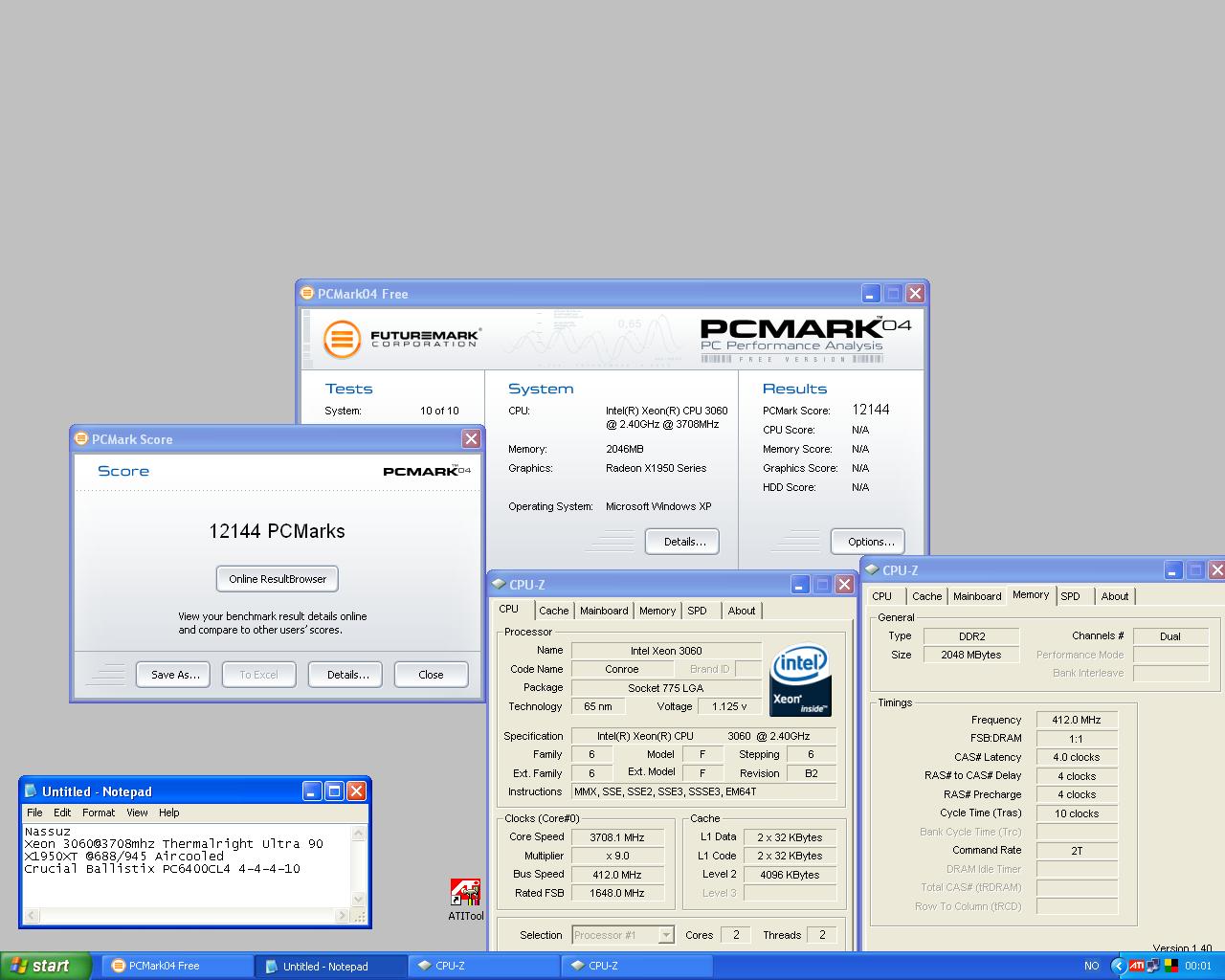This screenshot has width=1225, height=980.
Task: Click memory Frequency 412.0 MHz field
Action: pyautogui.click(x=1077, y=720)
